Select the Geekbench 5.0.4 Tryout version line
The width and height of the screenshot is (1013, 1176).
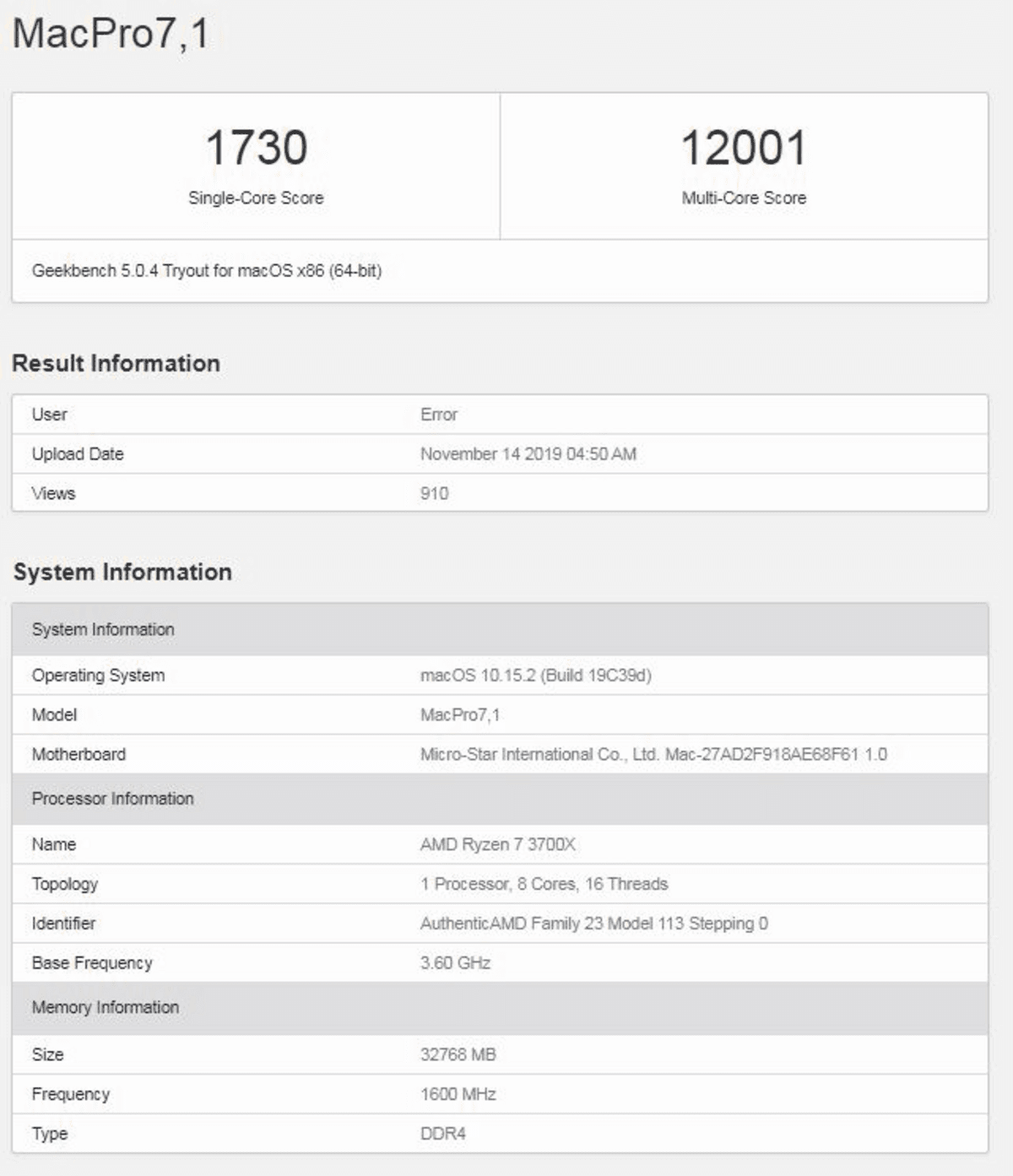tap(207, 271)
